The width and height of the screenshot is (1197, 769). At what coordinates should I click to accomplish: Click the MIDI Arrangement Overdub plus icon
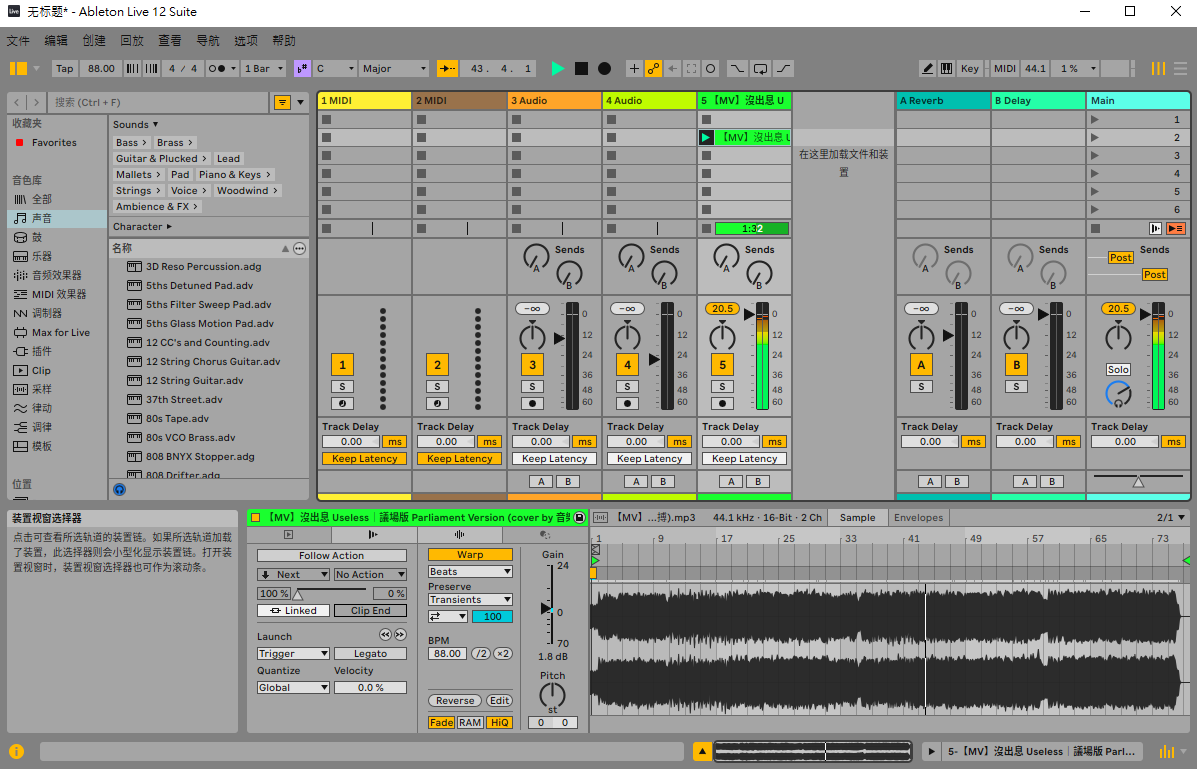(634, 69)
